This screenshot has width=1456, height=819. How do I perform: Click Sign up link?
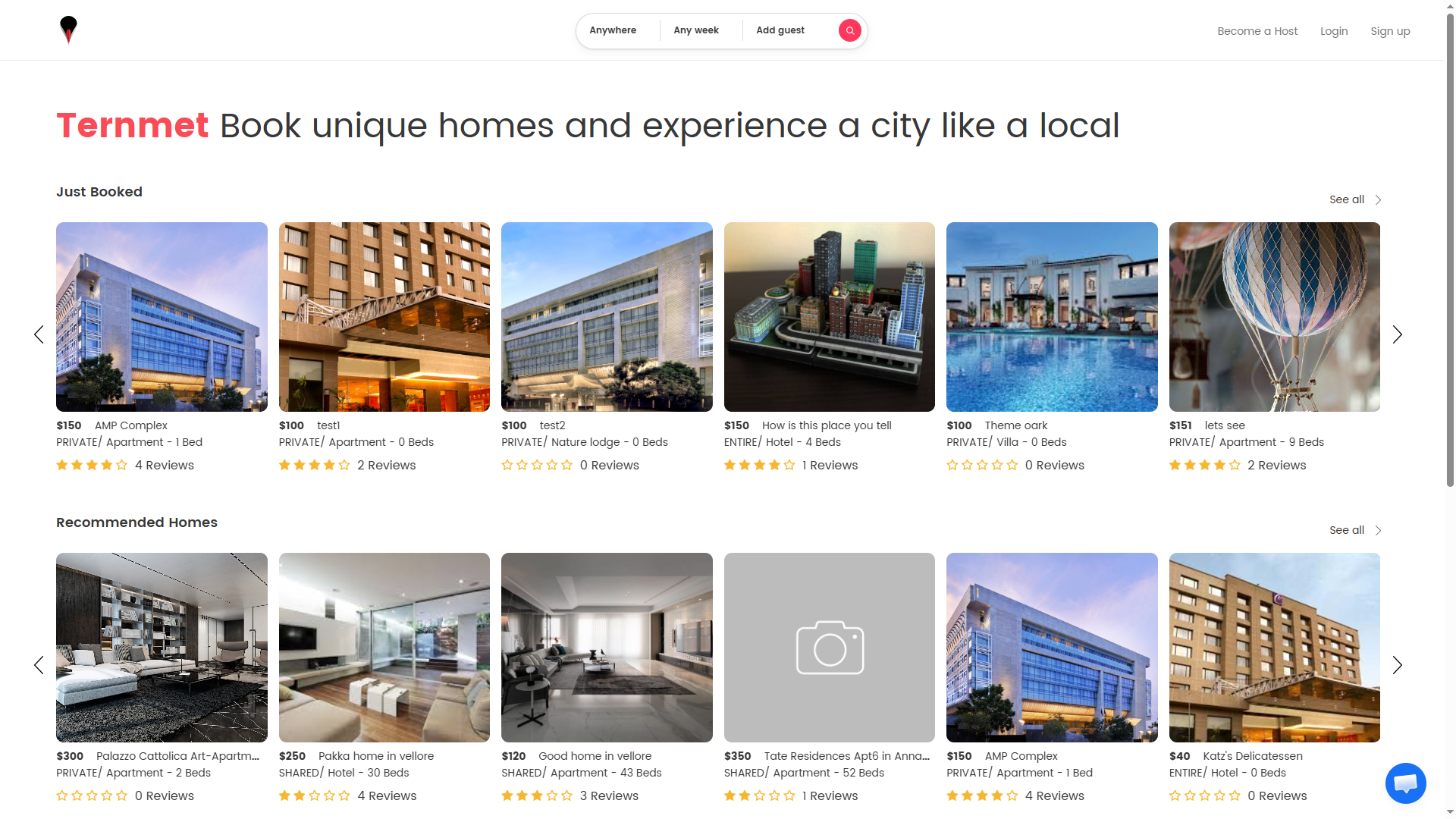tap(1390, 31)
